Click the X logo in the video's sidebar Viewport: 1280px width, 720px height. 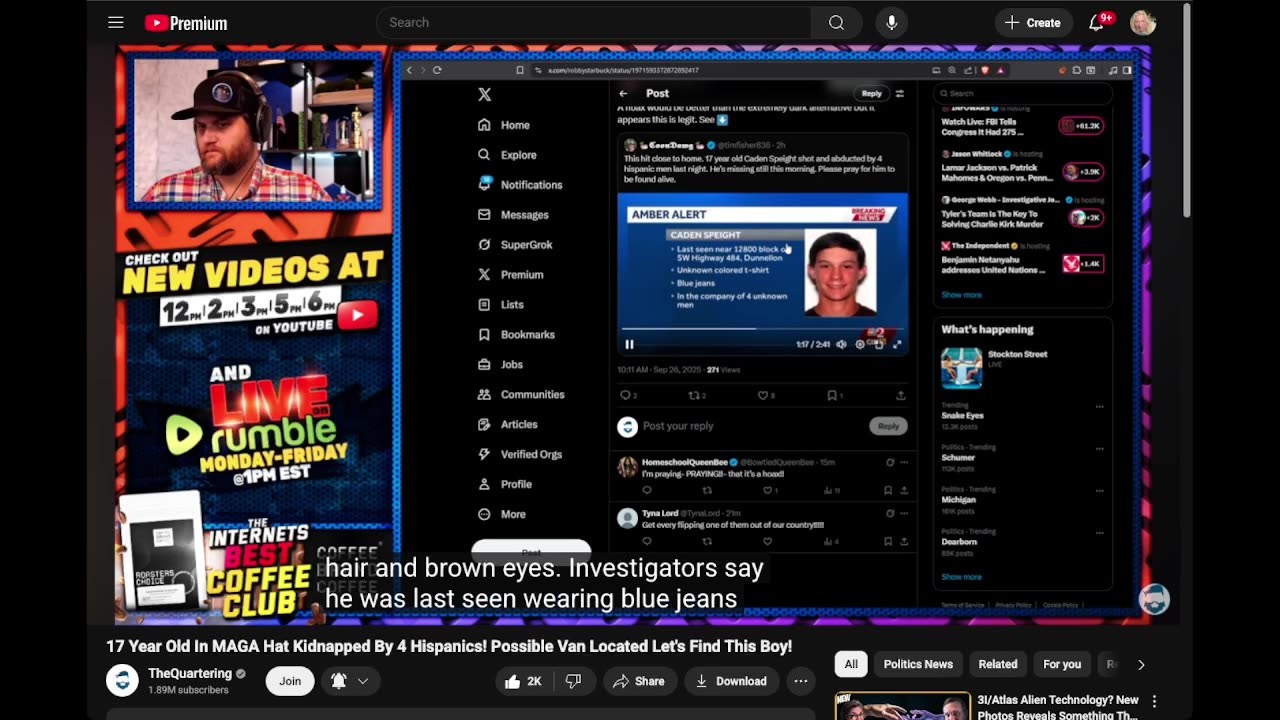pos(484,94)
